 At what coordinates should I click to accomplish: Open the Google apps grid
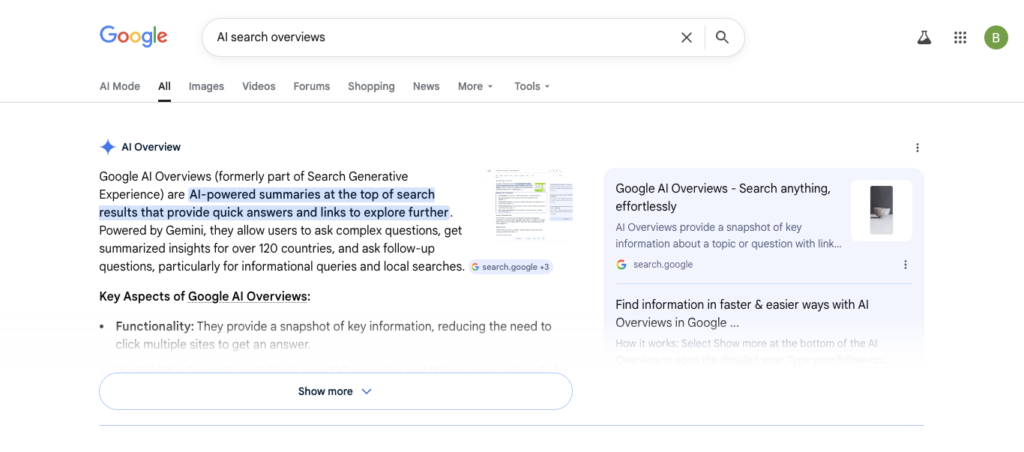[x=960, y=38]
